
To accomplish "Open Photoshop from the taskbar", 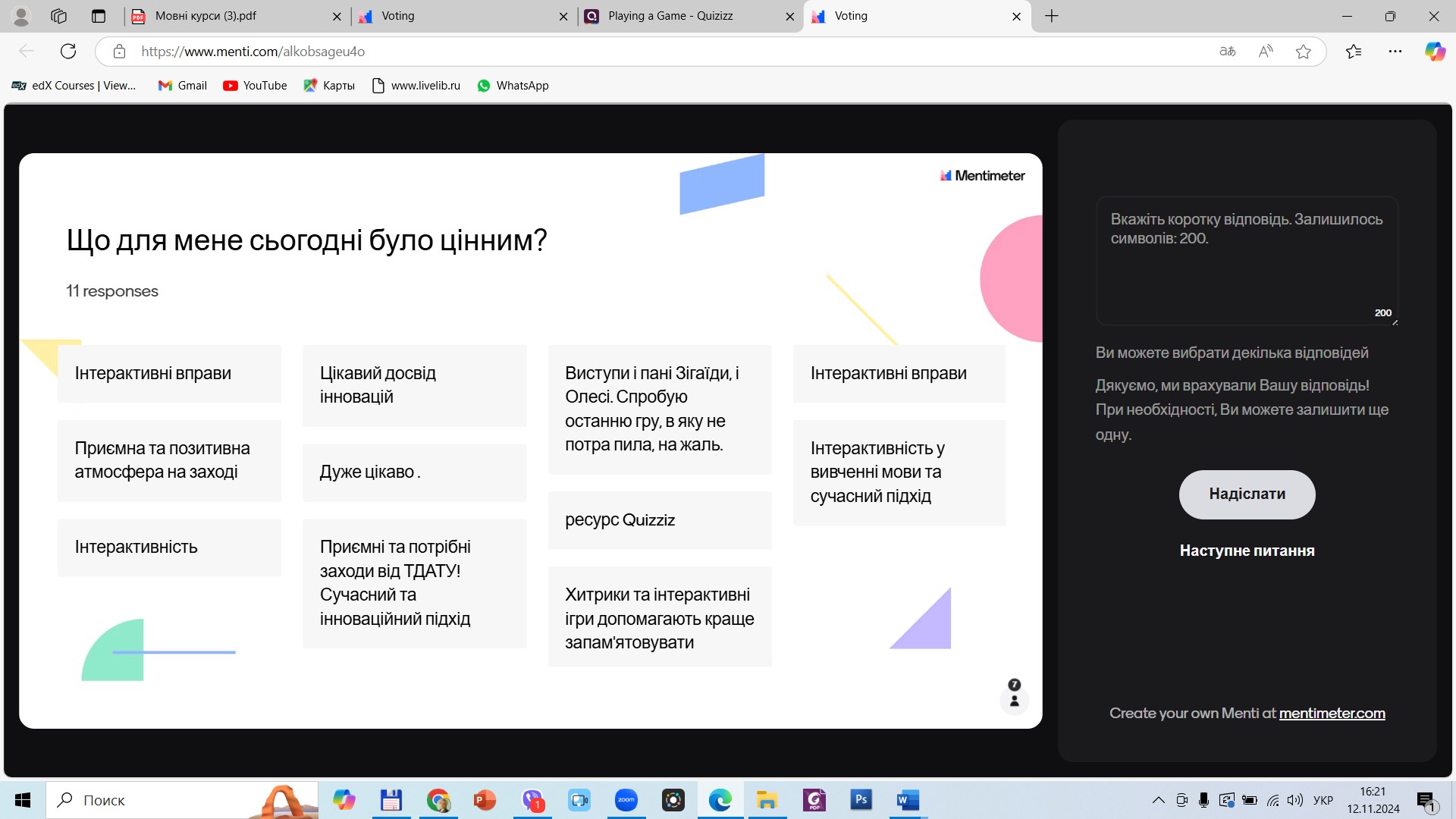I will (861, 800).
